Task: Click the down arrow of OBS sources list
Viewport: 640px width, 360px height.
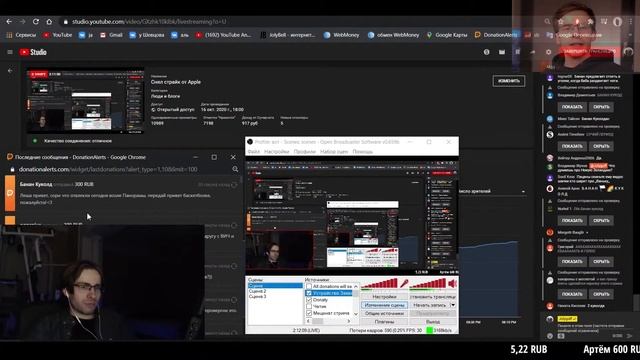Action: pyautogui.click(x=356, y=313)
